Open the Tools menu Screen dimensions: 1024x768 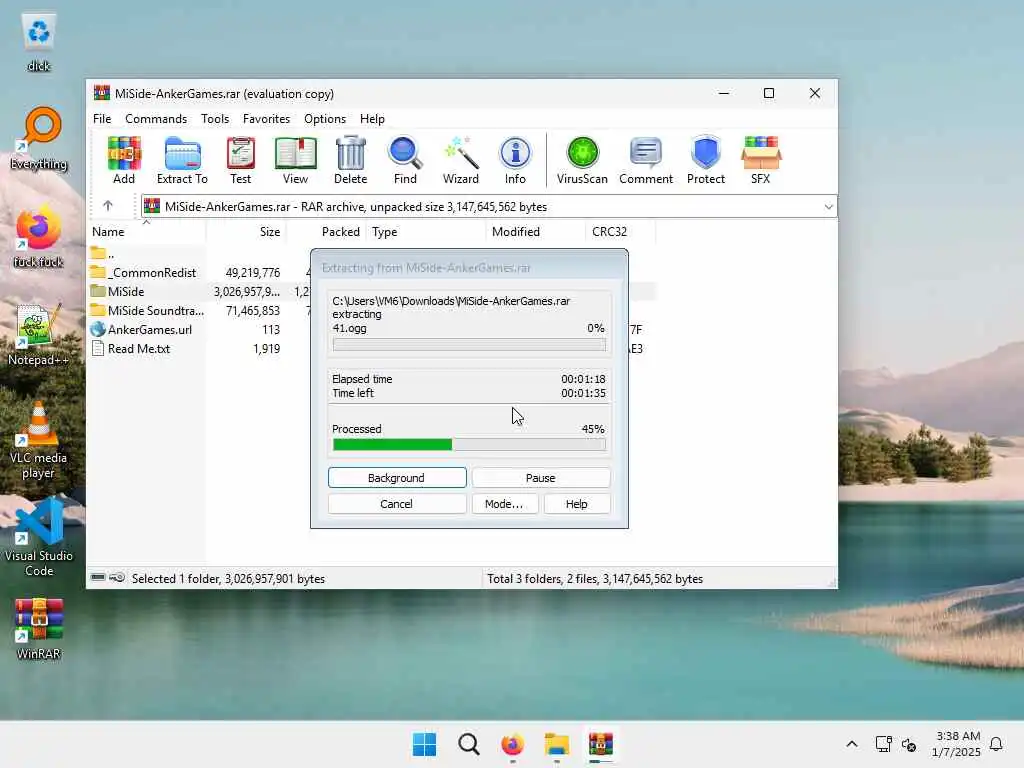(x=215, y=119)
